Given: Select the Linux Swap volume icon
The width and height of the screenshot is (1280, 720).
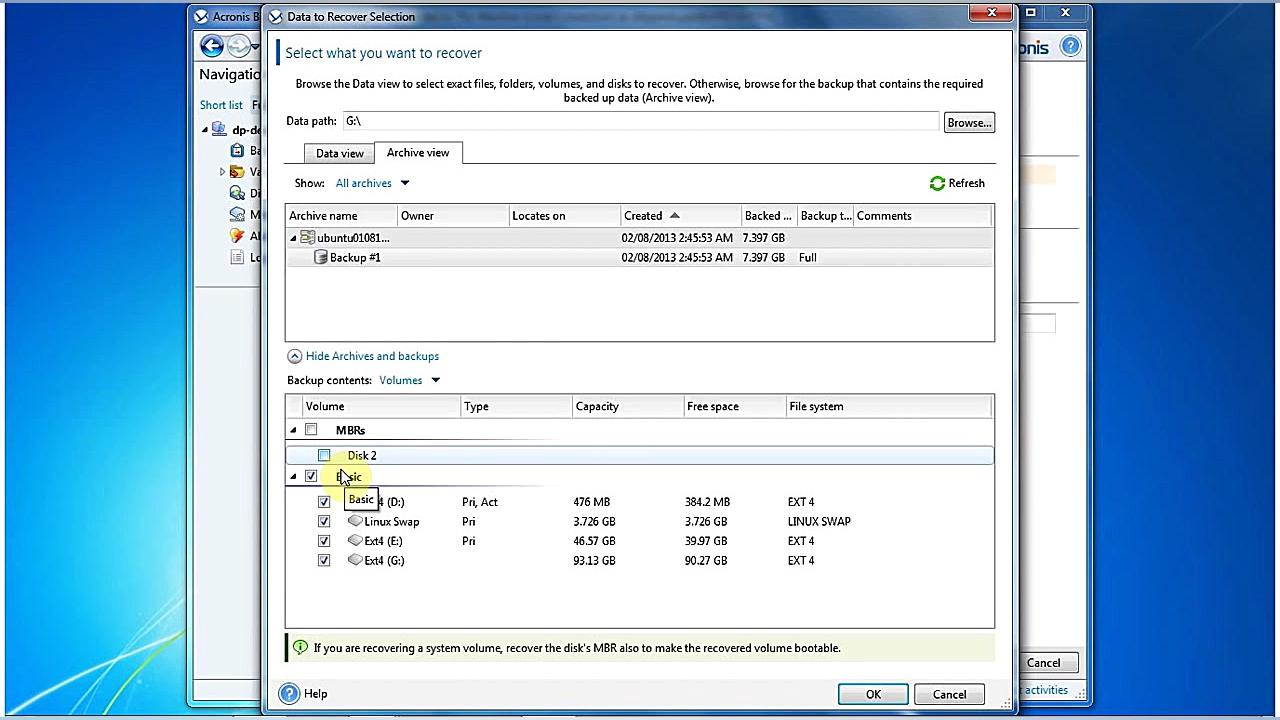Looking at the screenshot, I should (355, 521).
